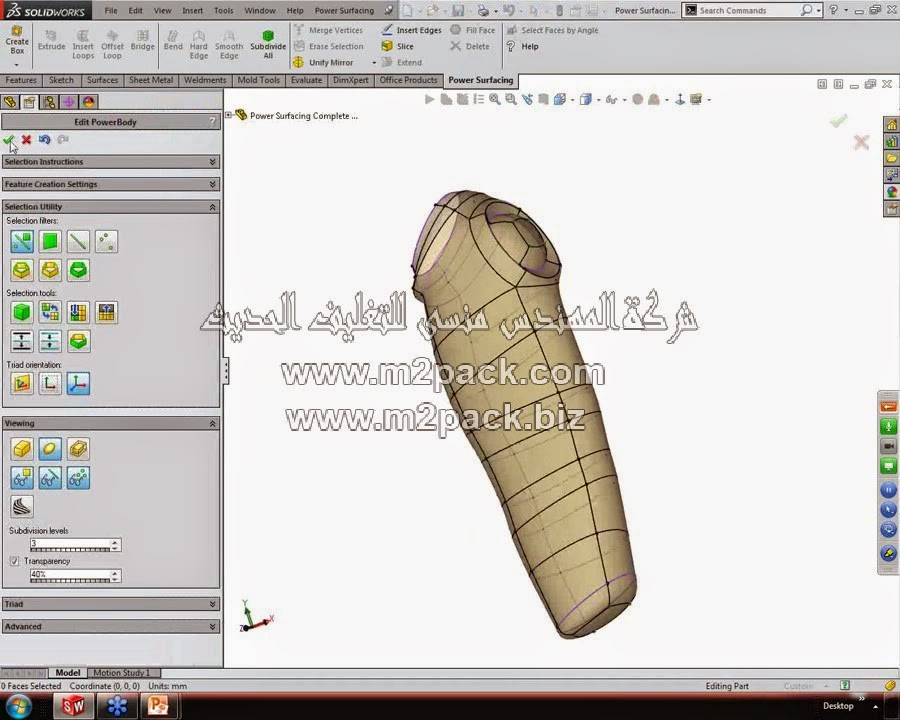Screen dimensions: 900x720
Task: Open the Tools menu
Action: coord(223,10)
